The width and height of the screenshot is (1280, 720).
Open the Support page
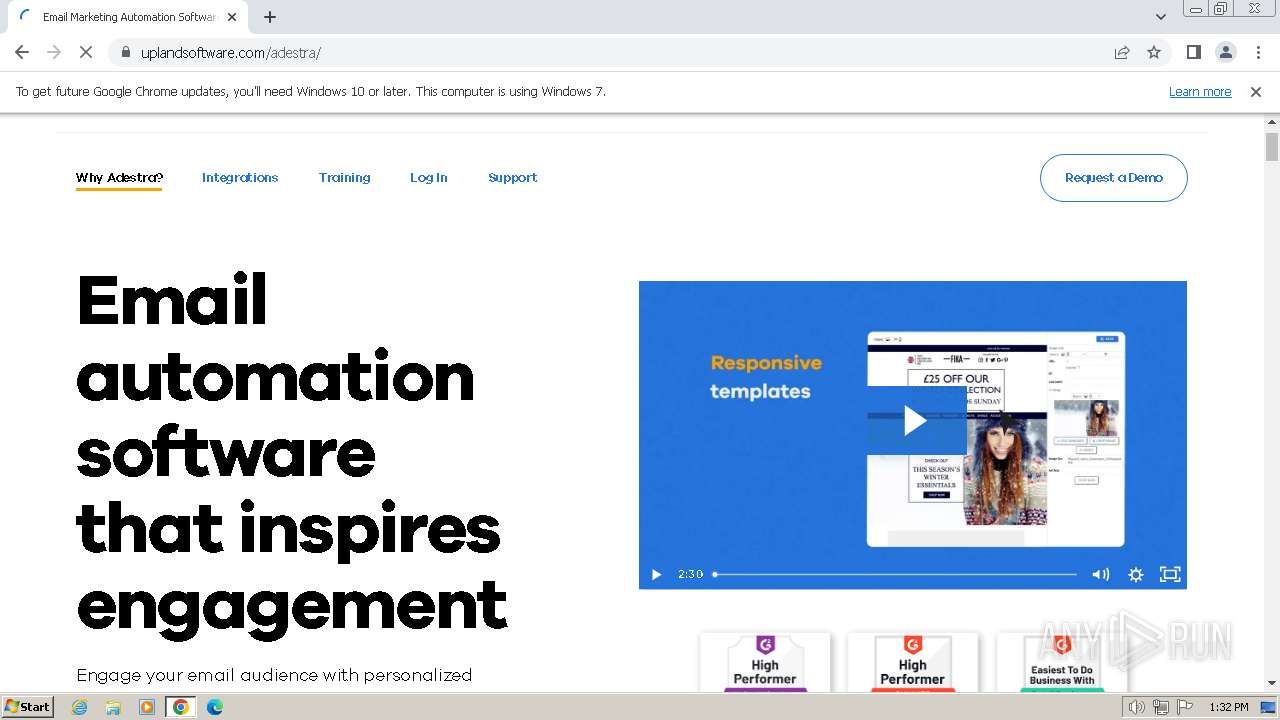pyautogui.click(x=513, y=178)
